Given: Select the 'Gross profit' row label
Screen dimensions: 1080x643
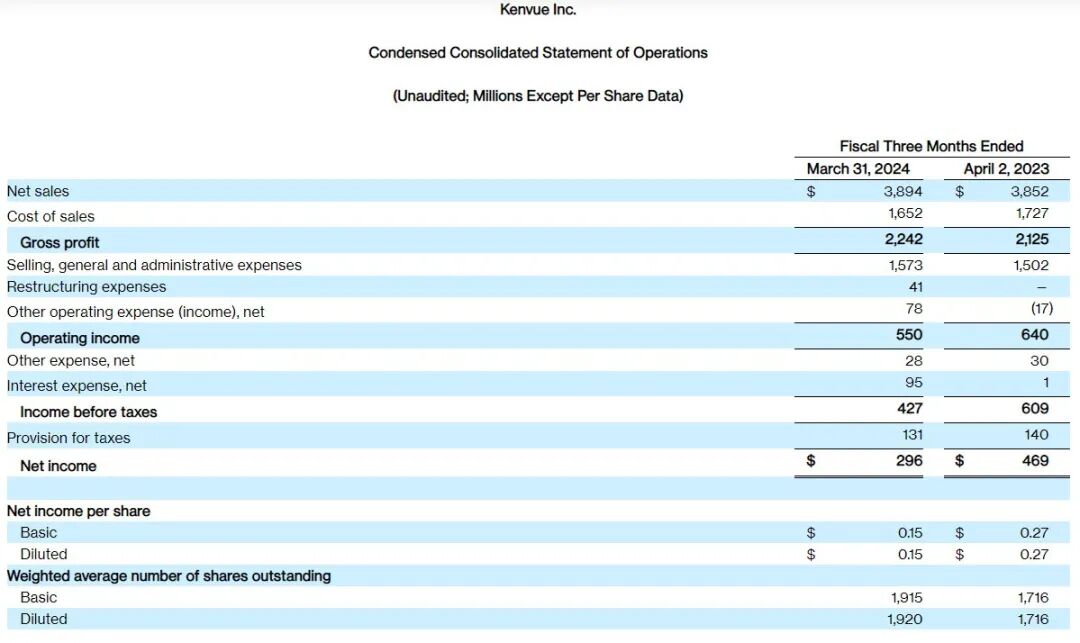Looking at the screenshot, I should 59,242.
